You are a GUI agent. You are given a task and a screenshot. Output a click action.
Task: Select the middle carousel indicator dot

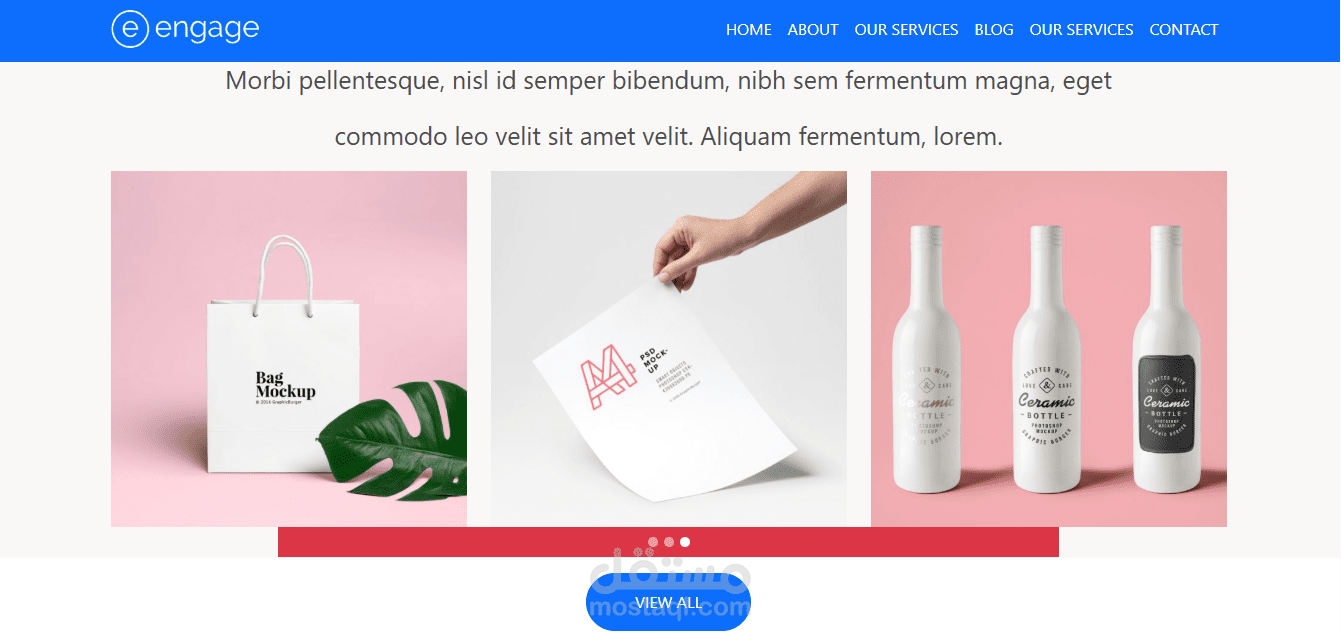pos(669,542)
